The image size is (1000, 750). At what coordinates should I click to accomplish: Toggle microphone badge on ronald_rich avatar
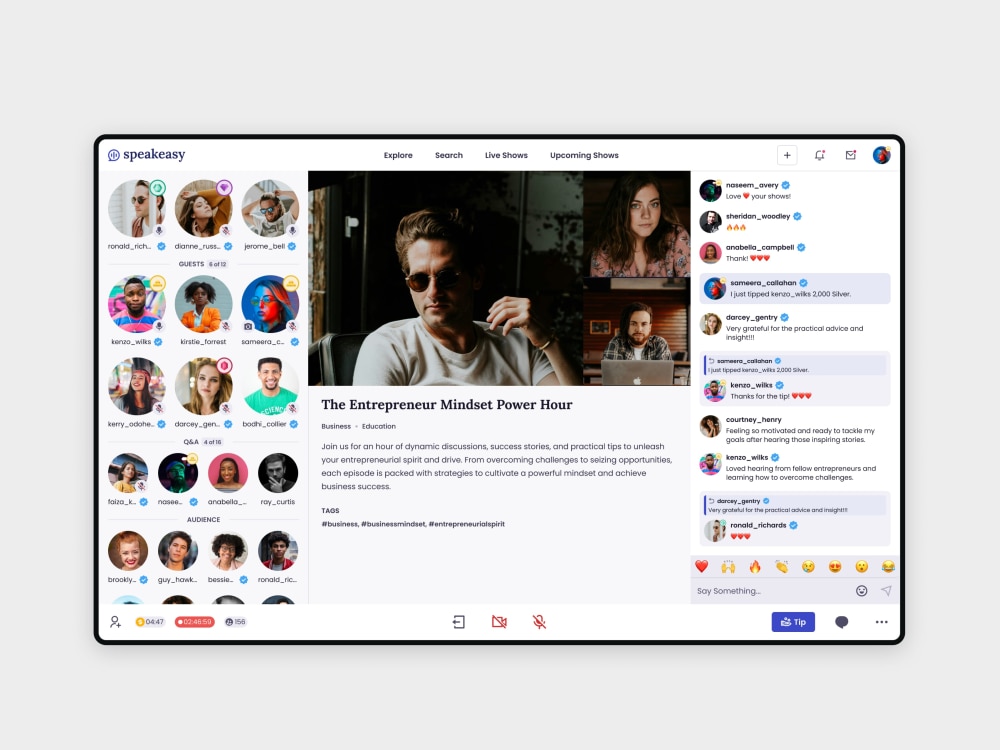click(x=159, y=230)
